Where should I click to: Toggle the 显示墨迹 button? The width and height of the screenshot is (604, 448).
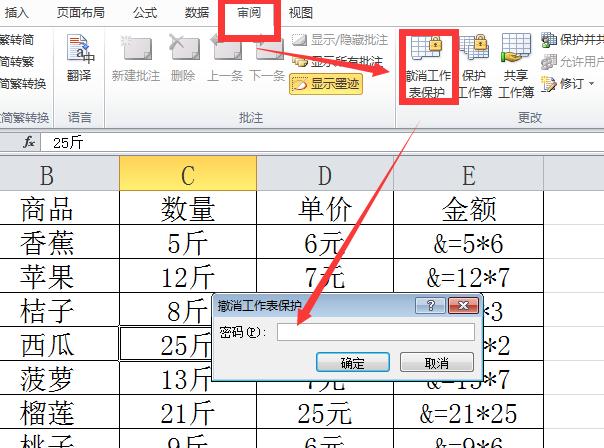pos(326,84)
